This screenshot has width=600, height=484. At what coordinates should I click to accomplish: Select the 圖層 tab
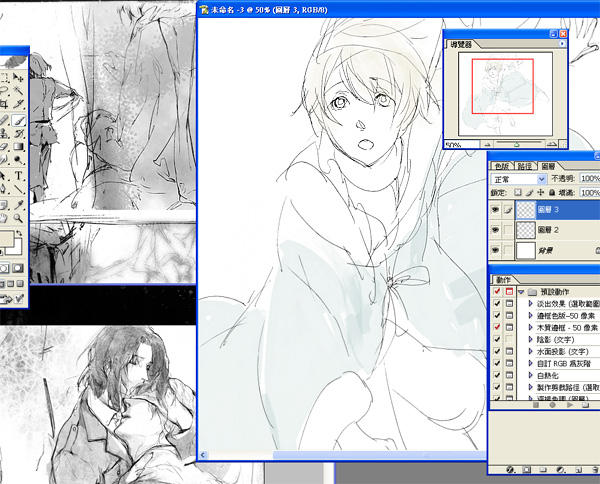point(548,166)
